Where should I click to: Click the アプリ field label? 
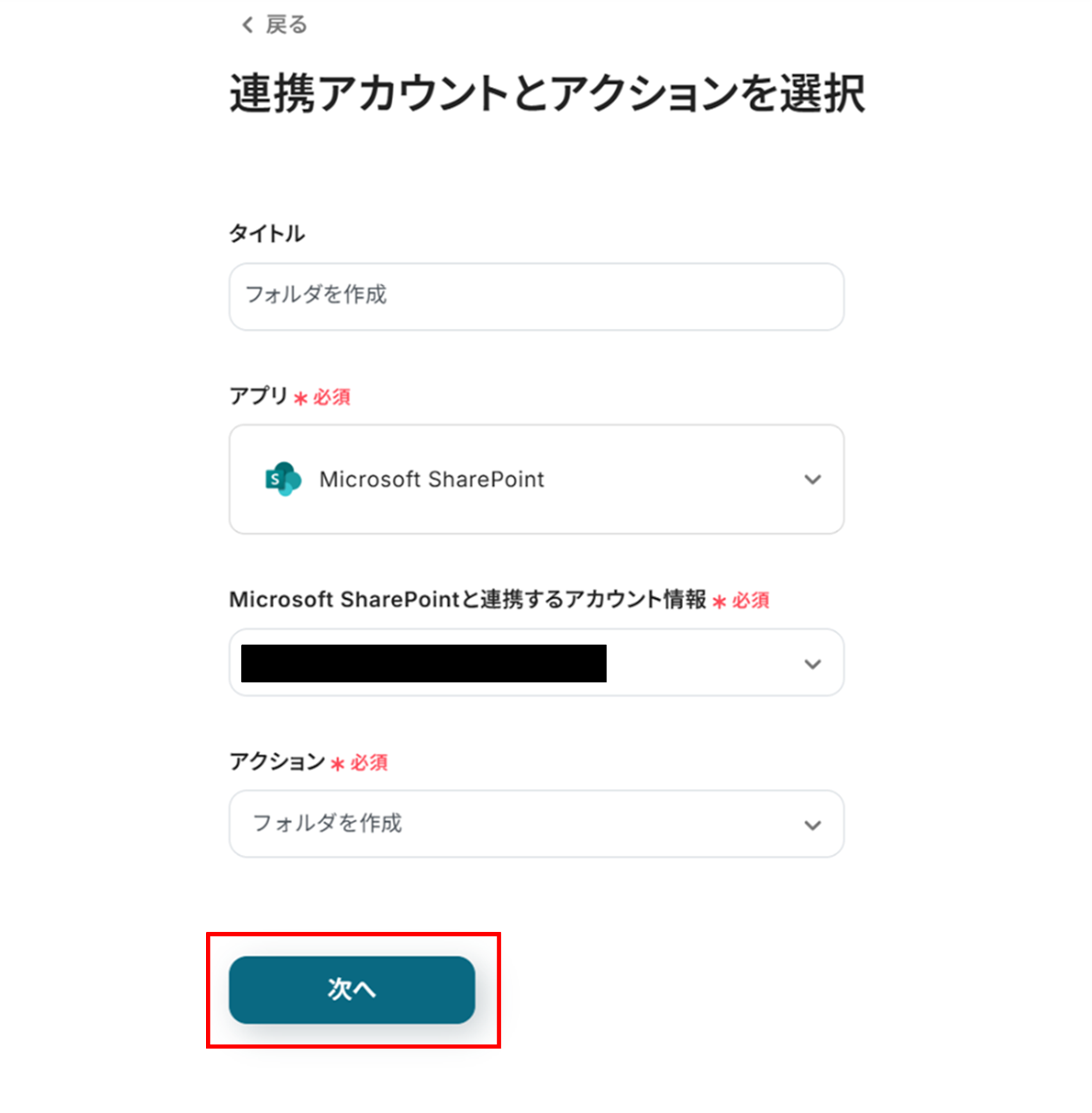click(258, 397)
